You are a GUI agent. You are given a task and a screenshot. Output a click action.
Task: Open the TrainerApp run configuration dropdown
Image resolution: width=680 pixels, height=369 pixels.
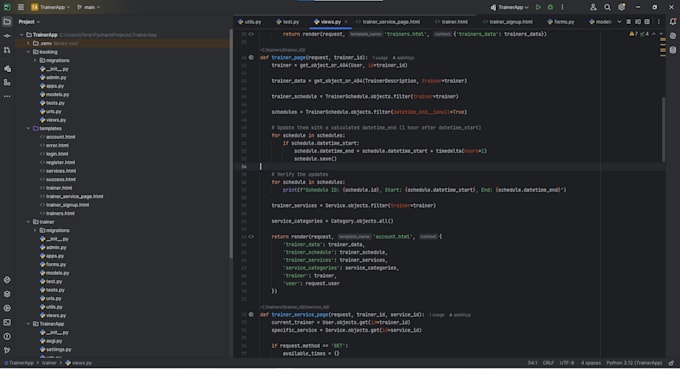pos(510,7)
